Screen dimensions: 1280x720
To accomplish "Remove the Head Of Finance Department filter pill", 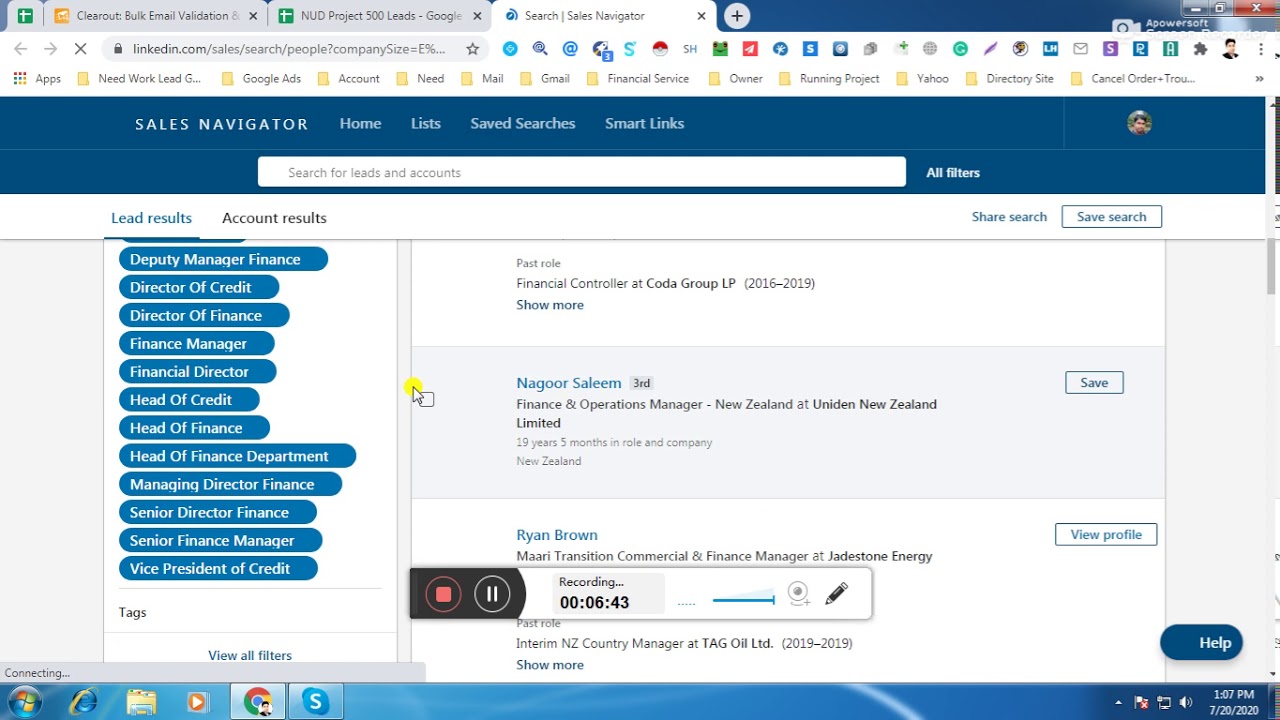I will pos(237,456).
